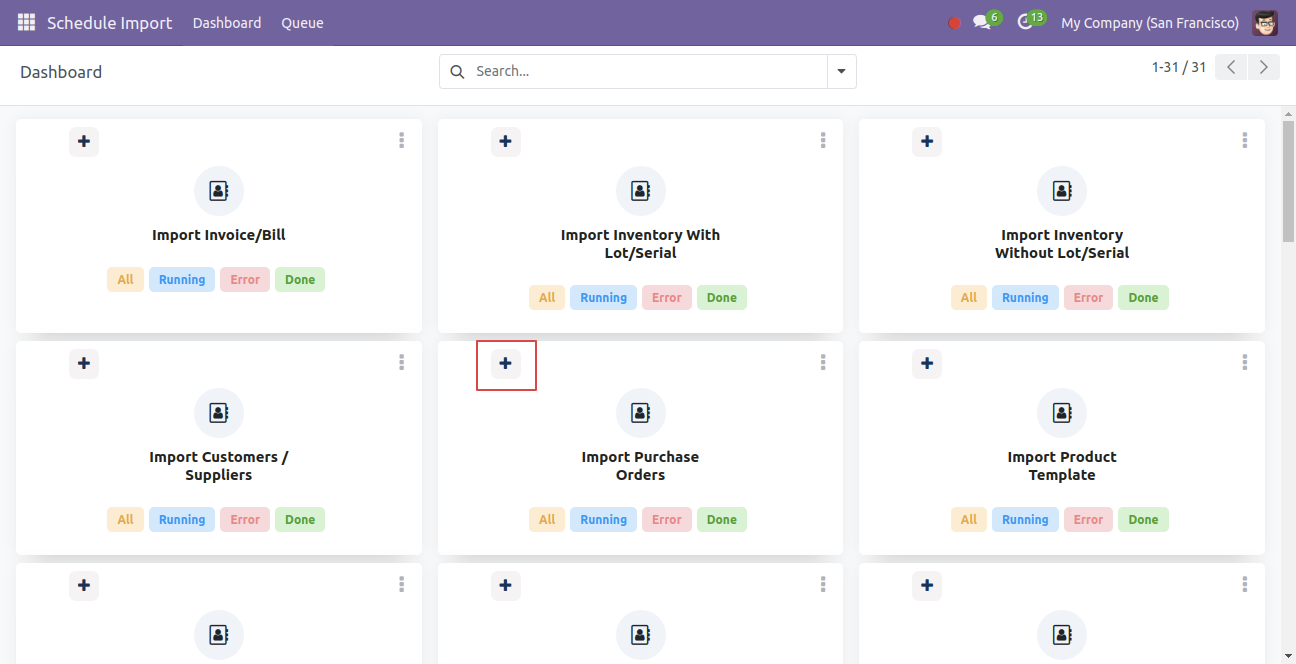Image resolution: width=1296 pixels, height=664 pixels.
Task: Show All on Import Inventory Without Lot/Serial card
Action: click(x=969, y=298)
